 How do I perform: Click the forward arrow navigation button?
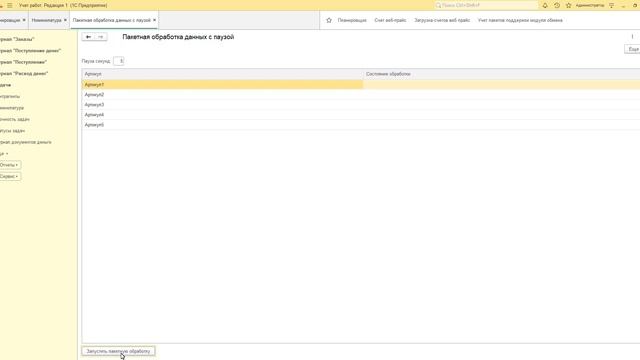101,37
